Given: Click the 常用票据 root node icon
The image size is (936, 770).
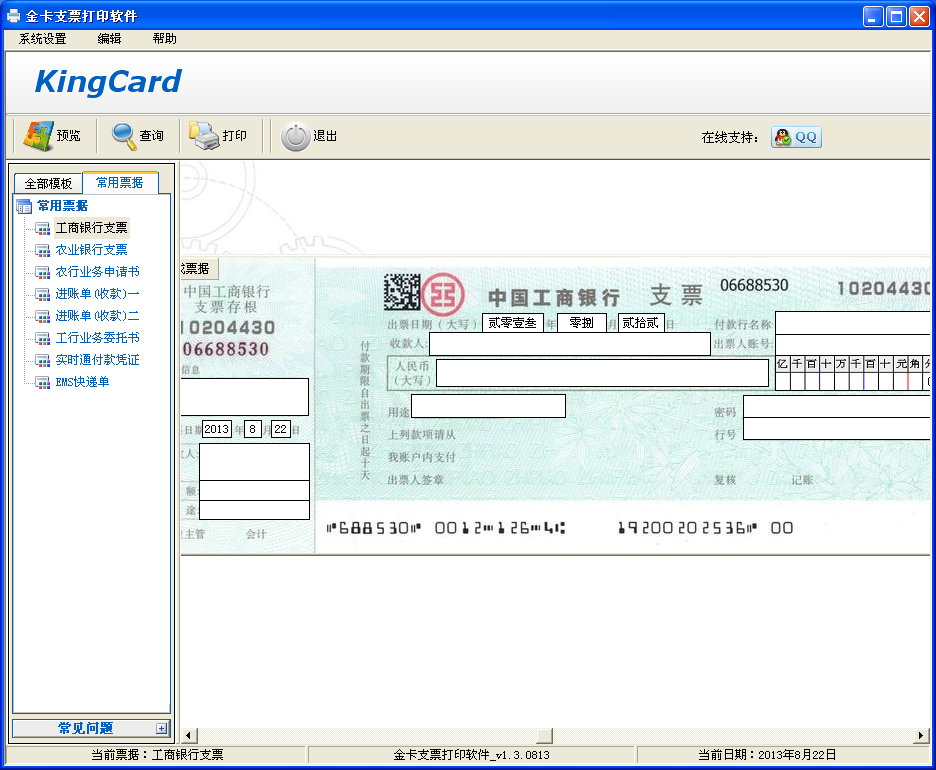Looking at the screenshot, I should click(x=24, y=205).
